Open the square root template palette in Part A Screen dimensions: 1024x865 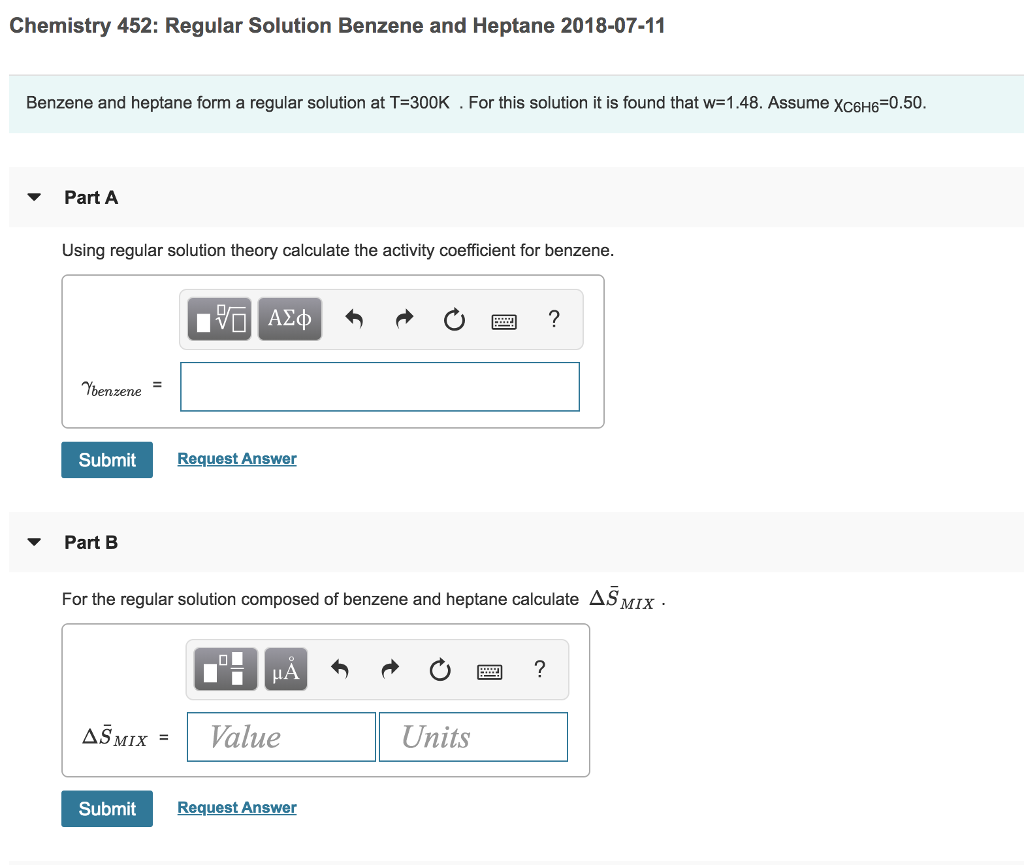[x=218, y=319]
